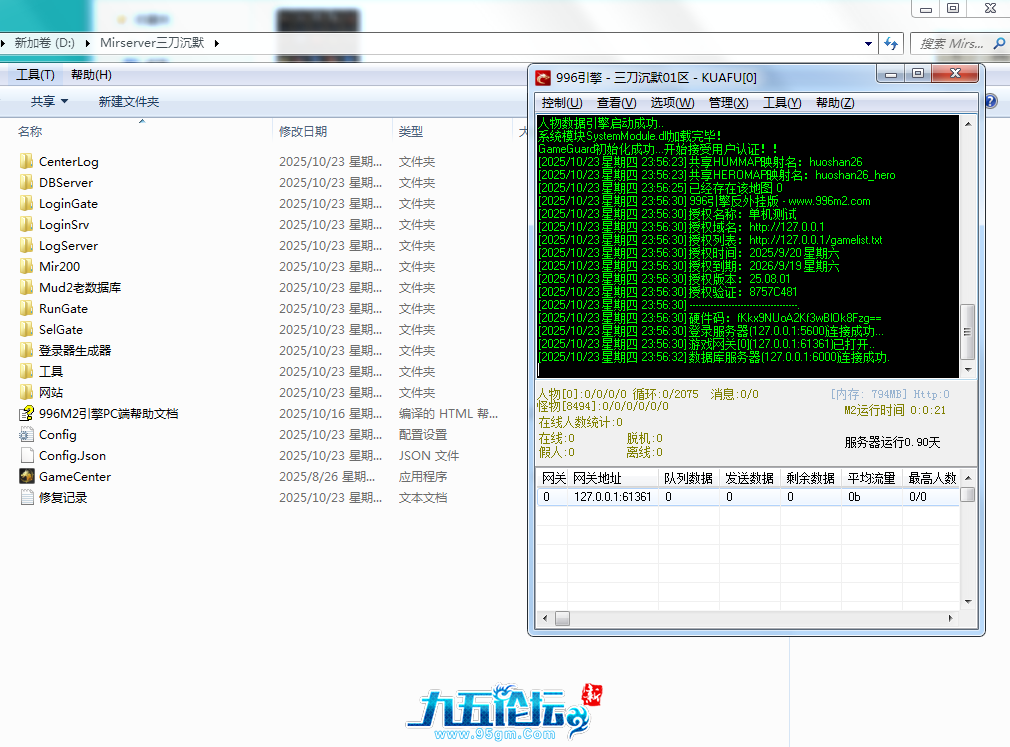Select the 996M2引擎PC端帮助文档 help file icon
The height and width of the screenshot is (747, 1010).
[x=27, y=414]
